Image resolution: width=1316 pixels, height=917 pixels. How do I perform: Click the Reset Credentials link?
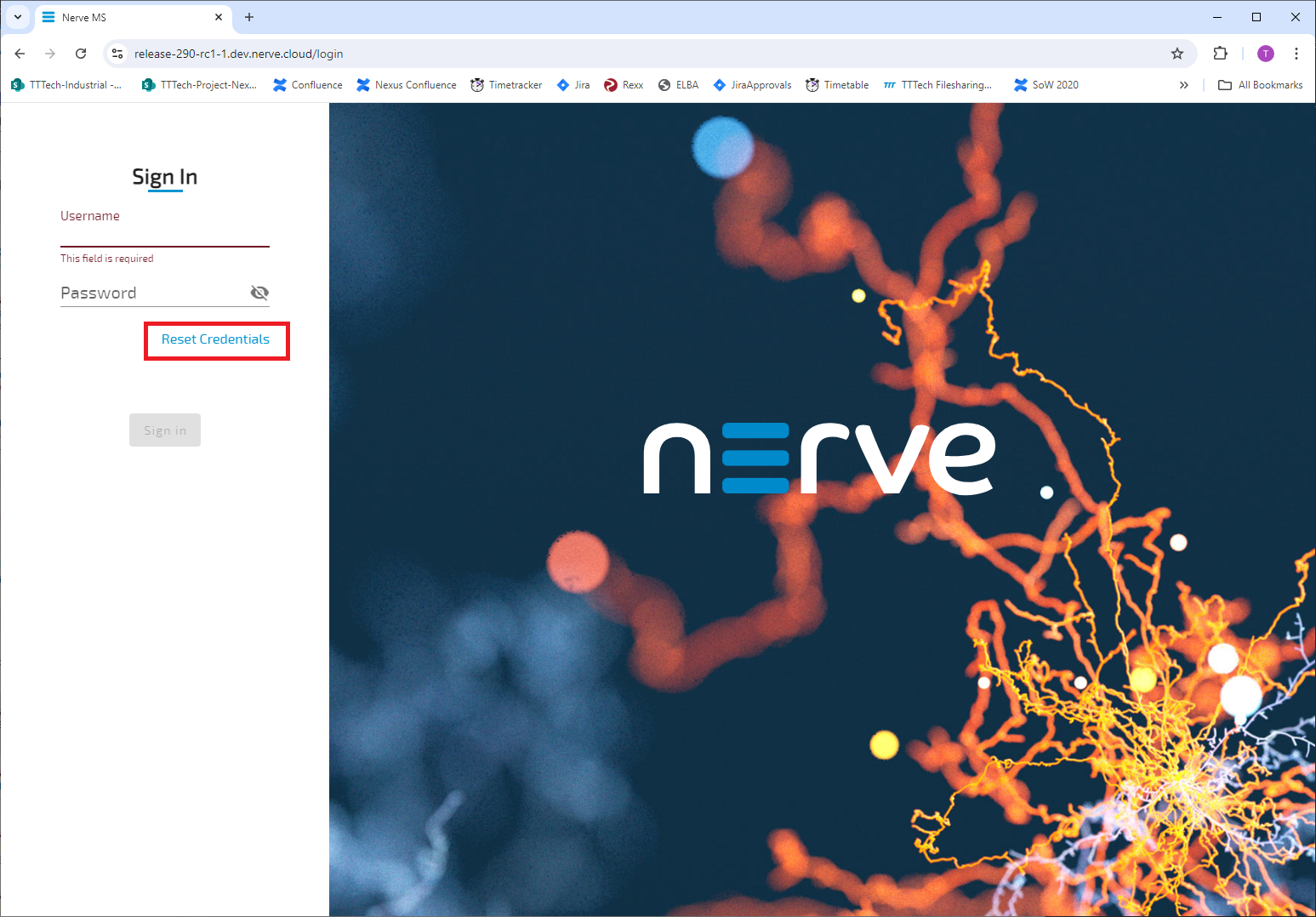coord(215,339)
